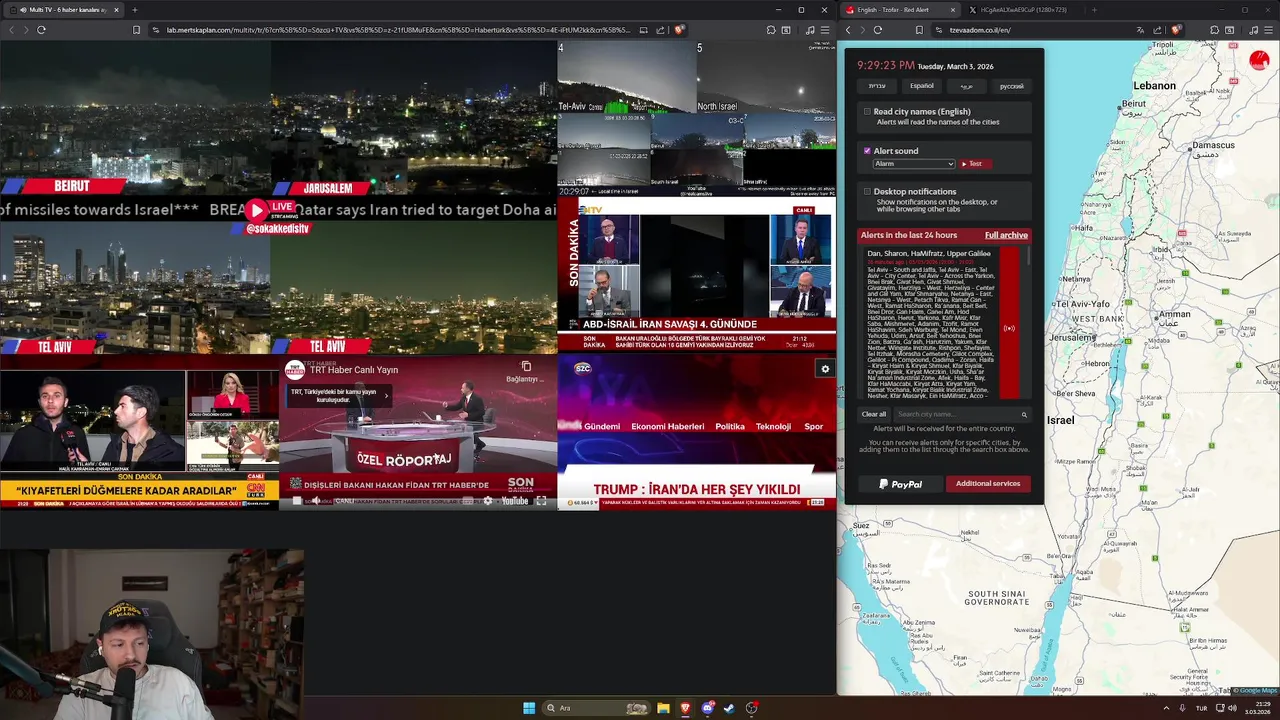Bookmark the tzevaadom.co.il page
The width and height of the screenshot is (1280, 720).
coord(919,30)
